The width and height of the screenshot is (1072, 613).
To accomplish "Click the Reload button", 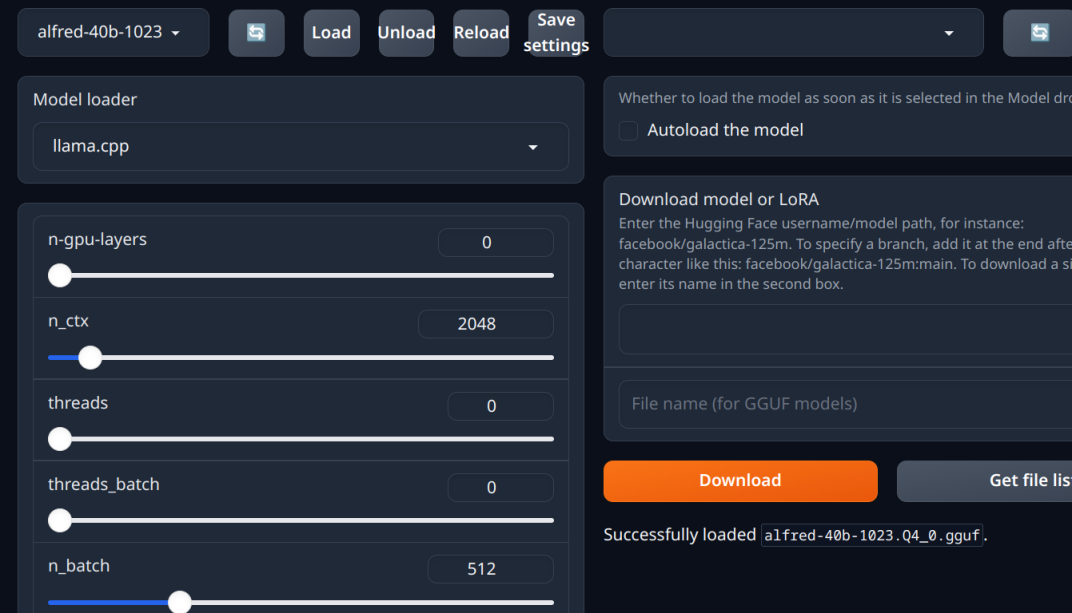I will tap(481, 33).
